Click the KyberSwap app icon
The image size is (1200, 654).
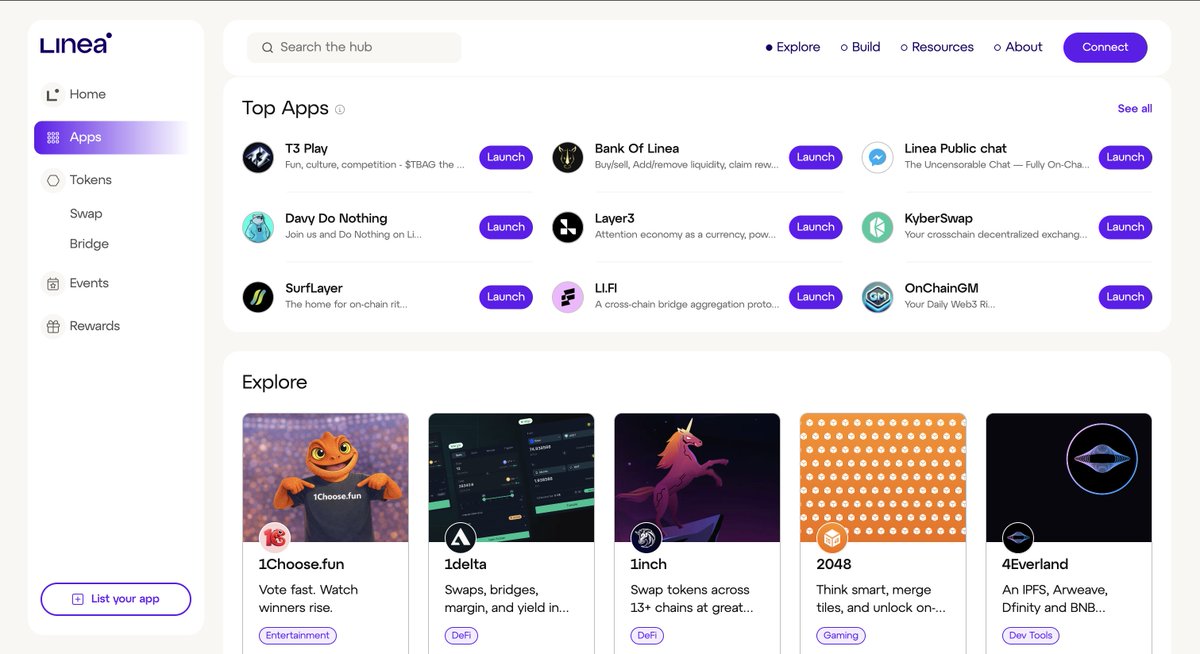point(877,227)
